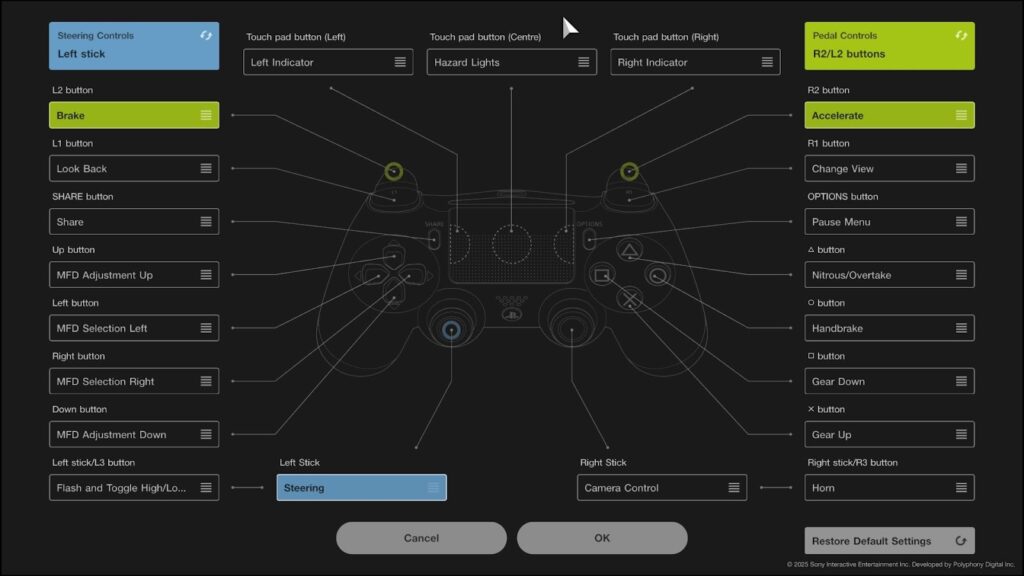Click the centre touch pad zone on controller
Screen dimensions: 1024x576
(511, 243)
